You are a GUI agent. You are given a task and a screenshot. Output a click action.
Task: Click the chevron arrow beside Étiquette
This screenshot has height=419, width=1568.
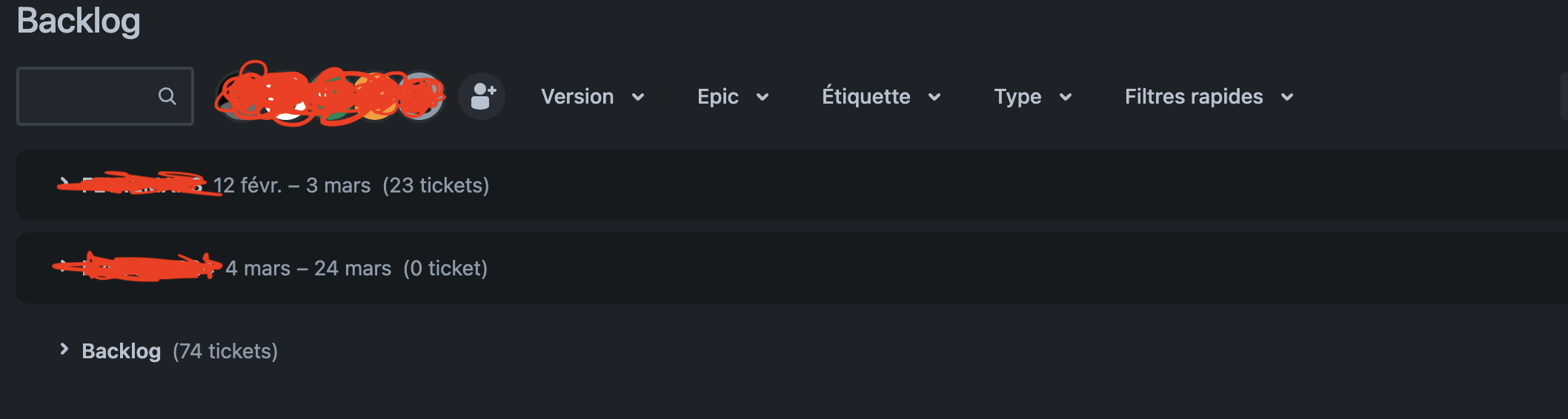(934, 97)
